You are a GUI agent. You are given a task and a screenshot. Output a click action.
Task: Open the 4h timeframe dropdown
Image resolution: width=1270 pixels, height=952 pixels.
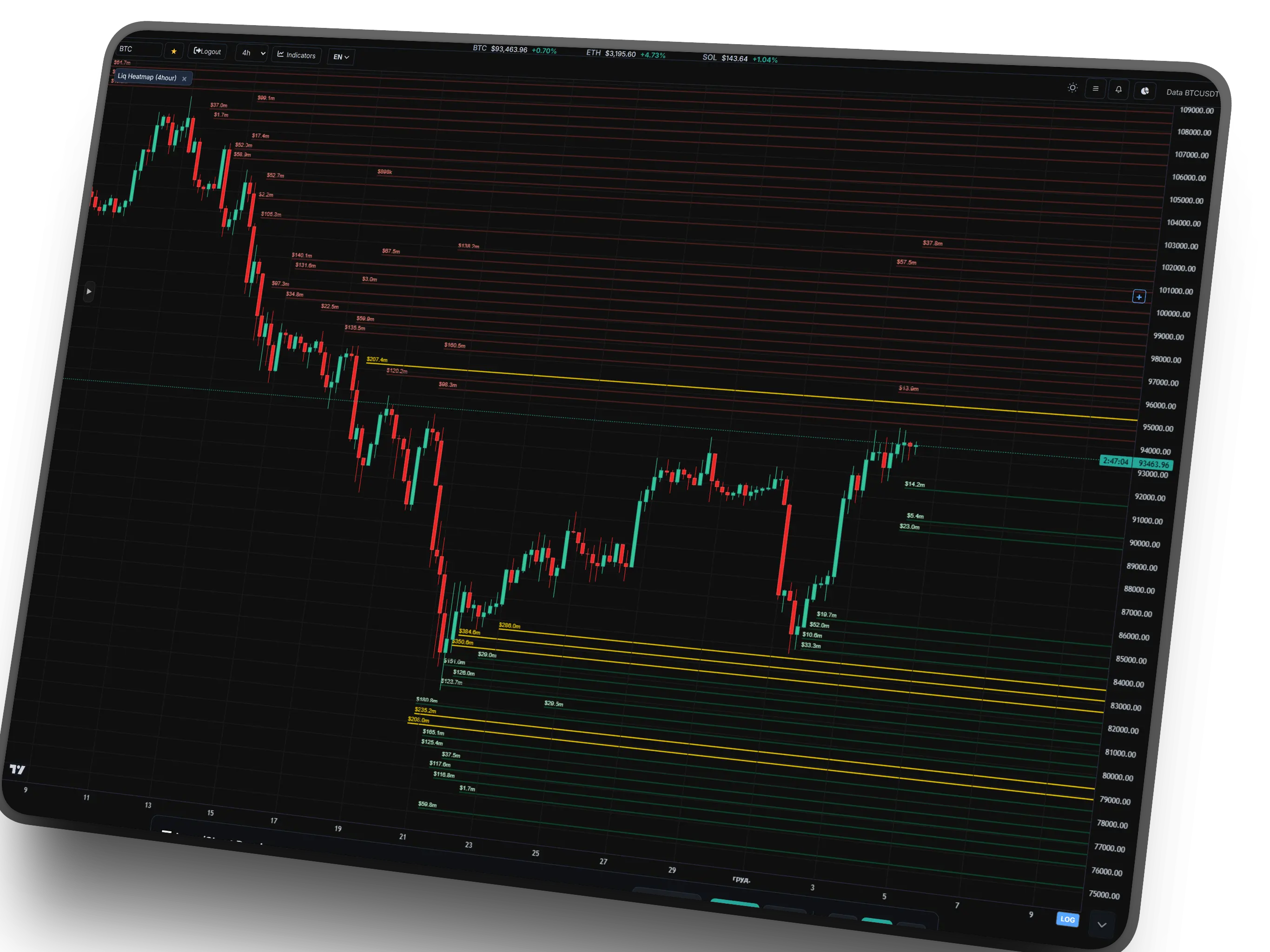(x=252, y=53)
